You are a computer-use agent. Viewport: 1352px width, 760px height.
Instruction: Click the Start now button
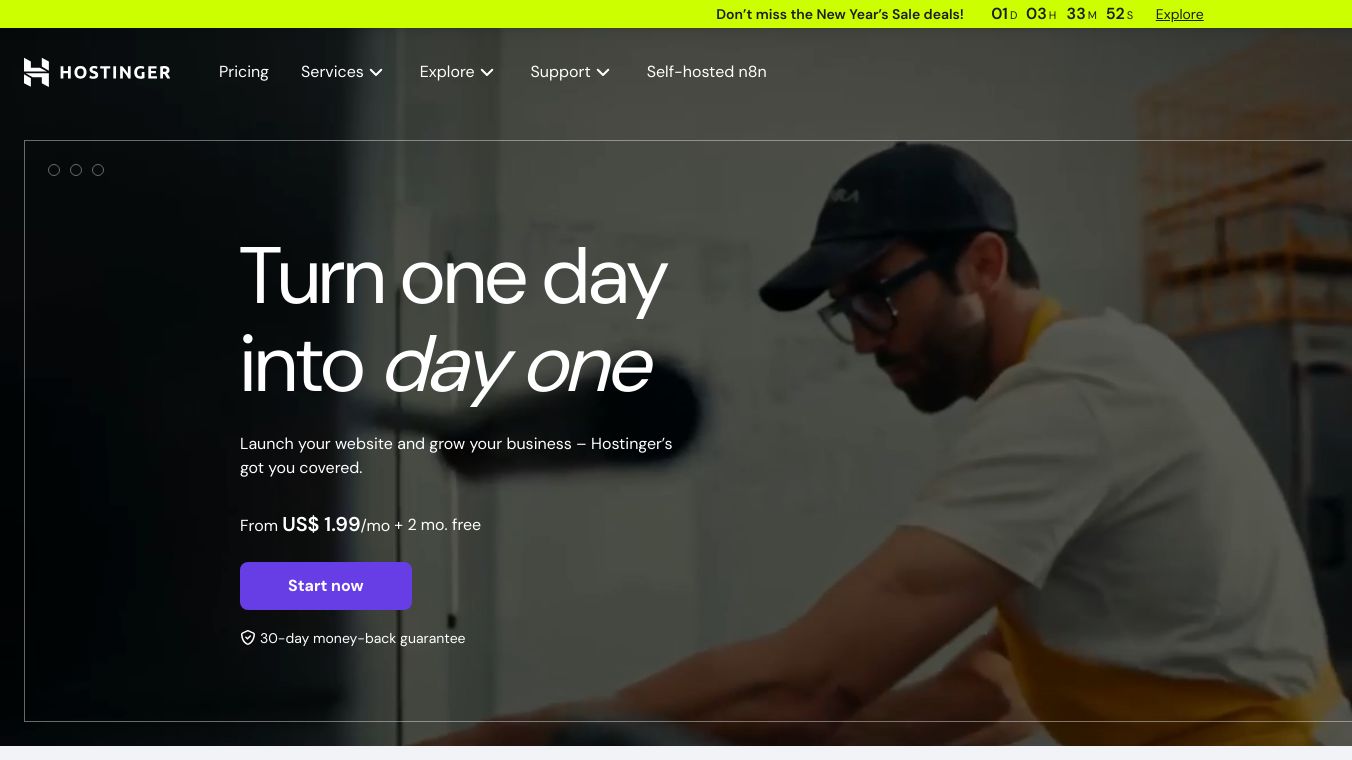tap(326, 586)
